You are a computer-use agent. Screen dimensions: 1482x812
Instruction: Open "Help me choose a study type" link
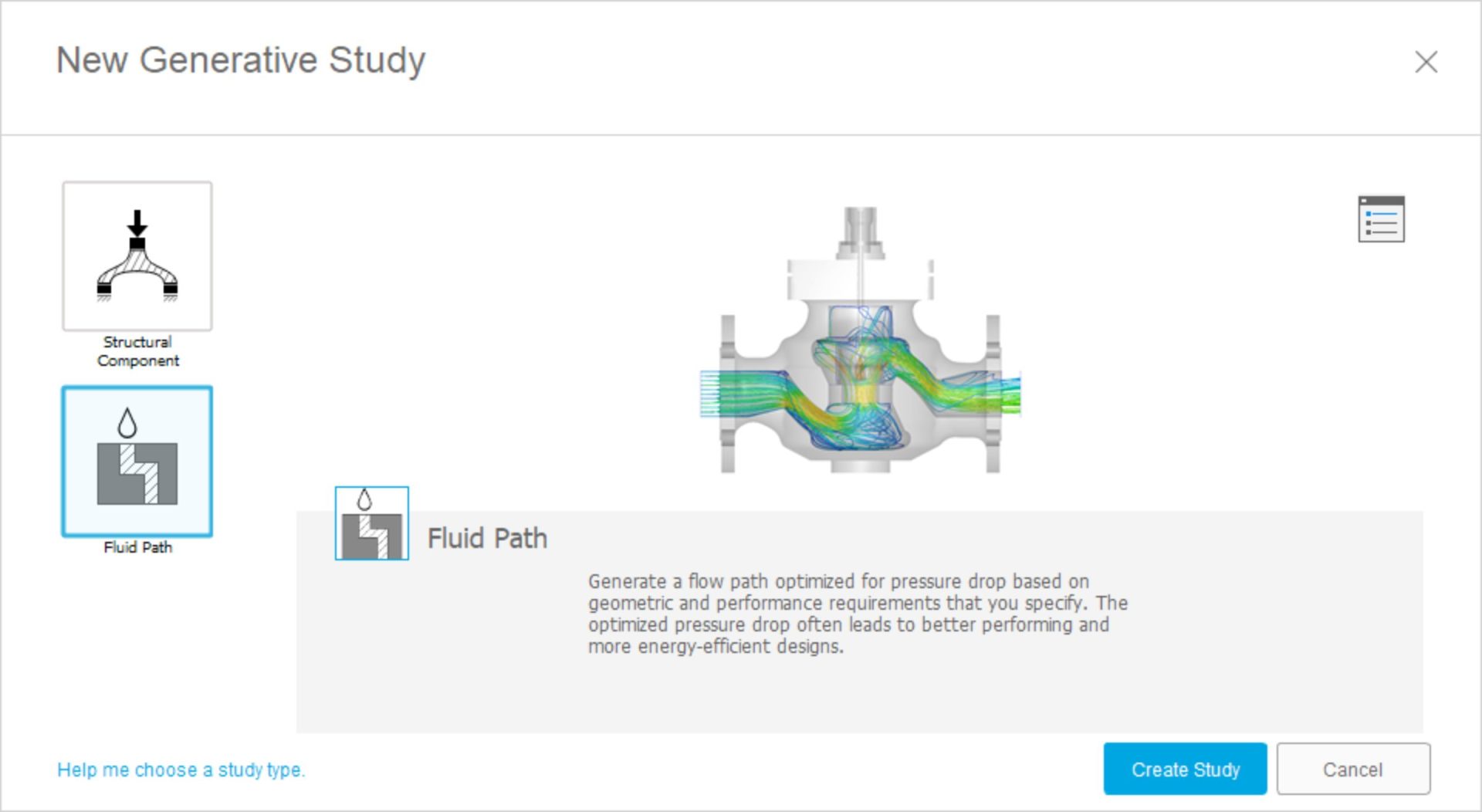[x=181, y=770]
